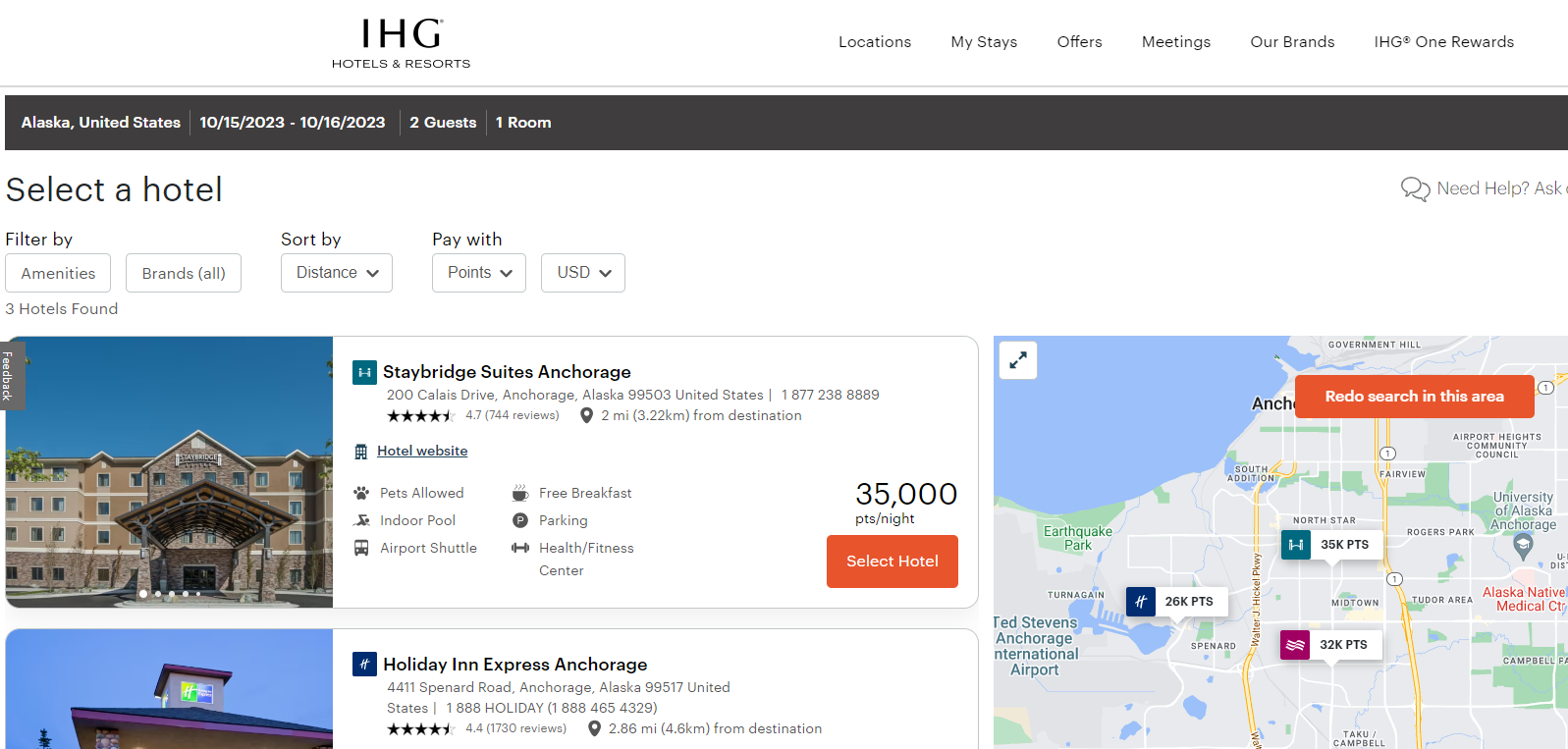Open the Amenities filter
This screenshot has height=749, width=1568.
click(x=58, y=273)
